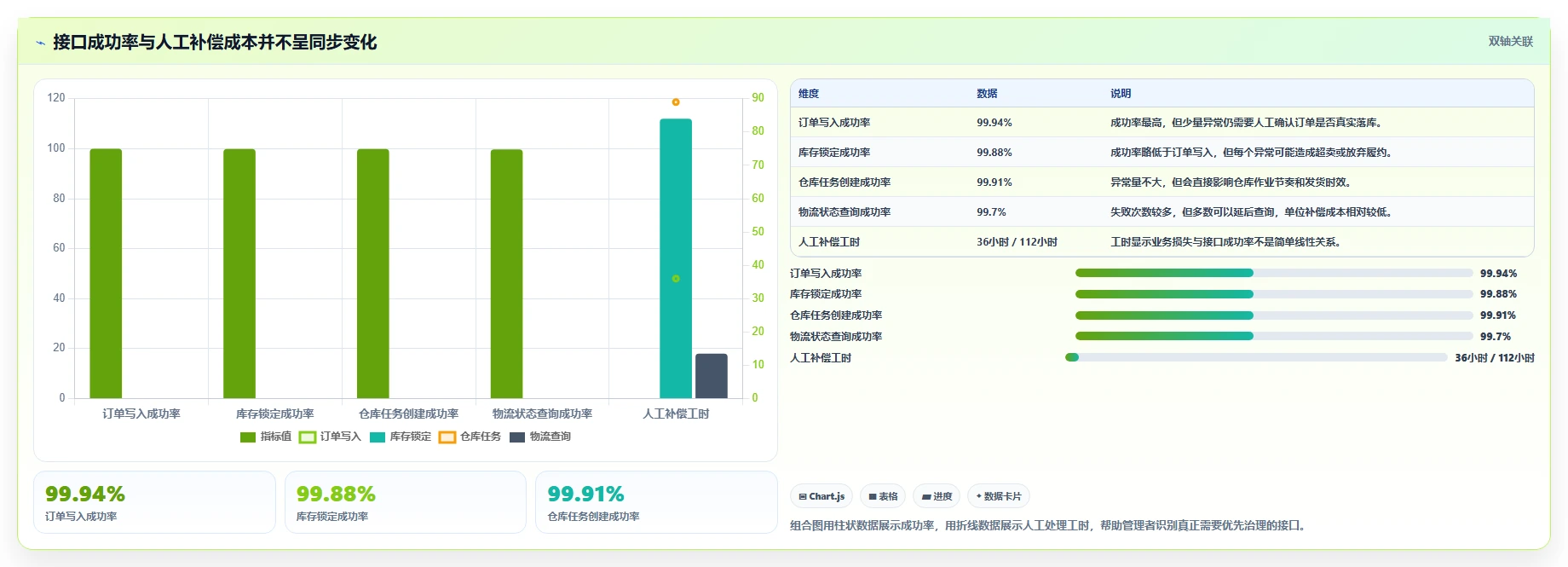This screenshot has height=567, width=1568.
Task: Click the 99.94% cell in the table
Action: 994,123
